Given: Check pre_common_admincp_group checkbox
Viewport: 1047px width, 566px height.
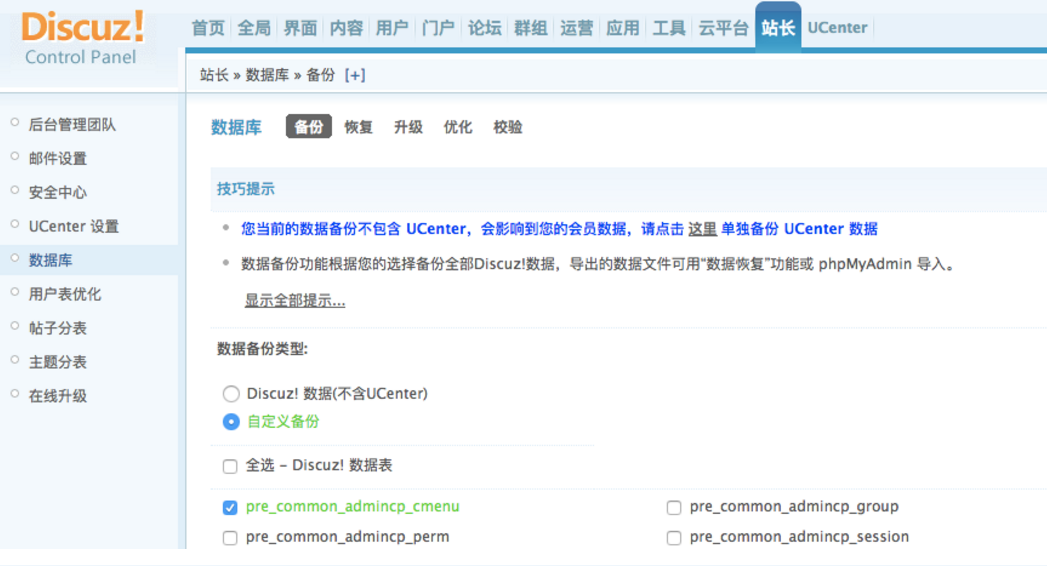Looking at the screenshot, I should click(x=674, y=507).
